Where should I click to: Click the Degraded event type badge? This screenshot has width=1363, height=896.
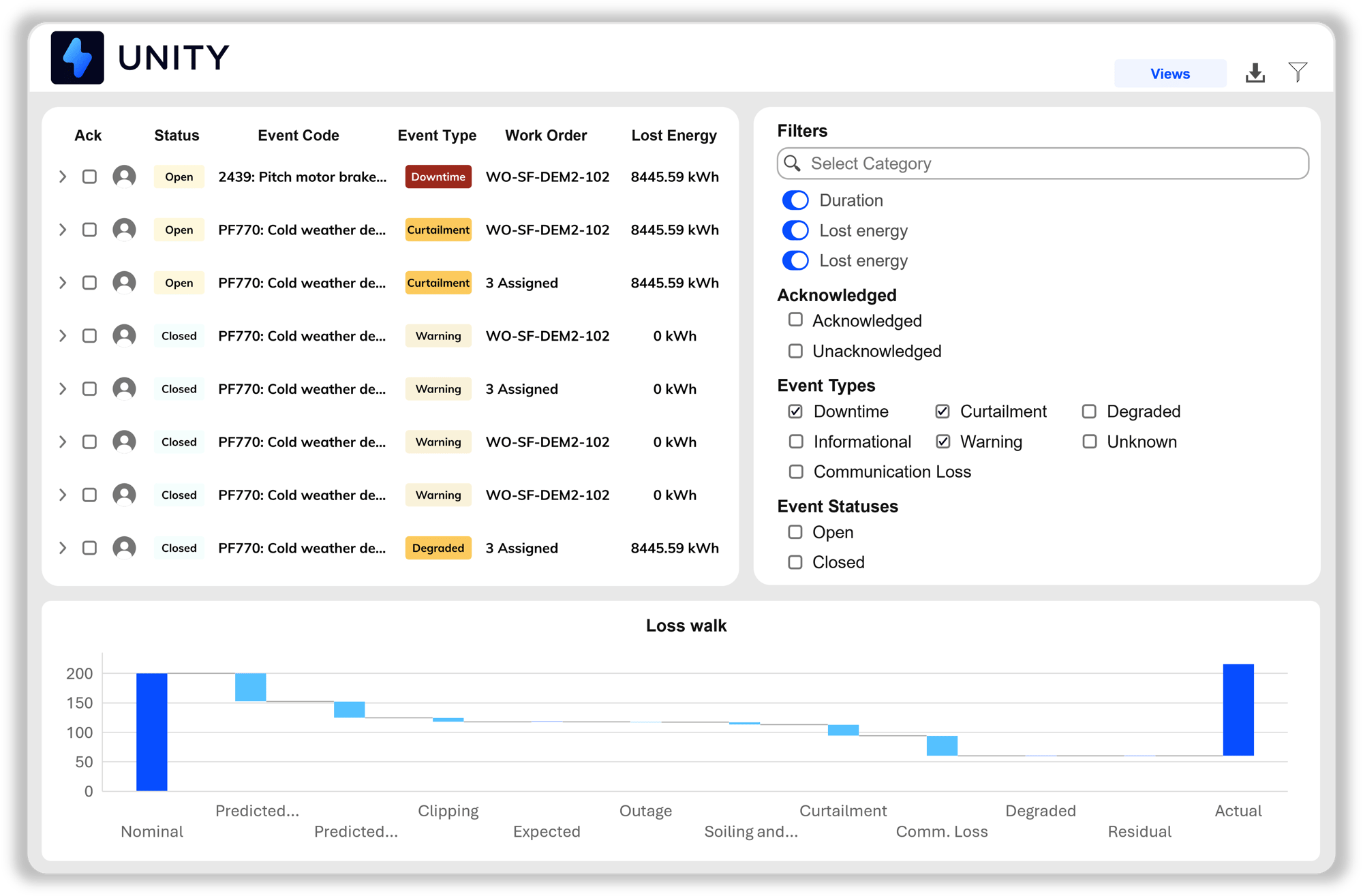tap(438, 548)
